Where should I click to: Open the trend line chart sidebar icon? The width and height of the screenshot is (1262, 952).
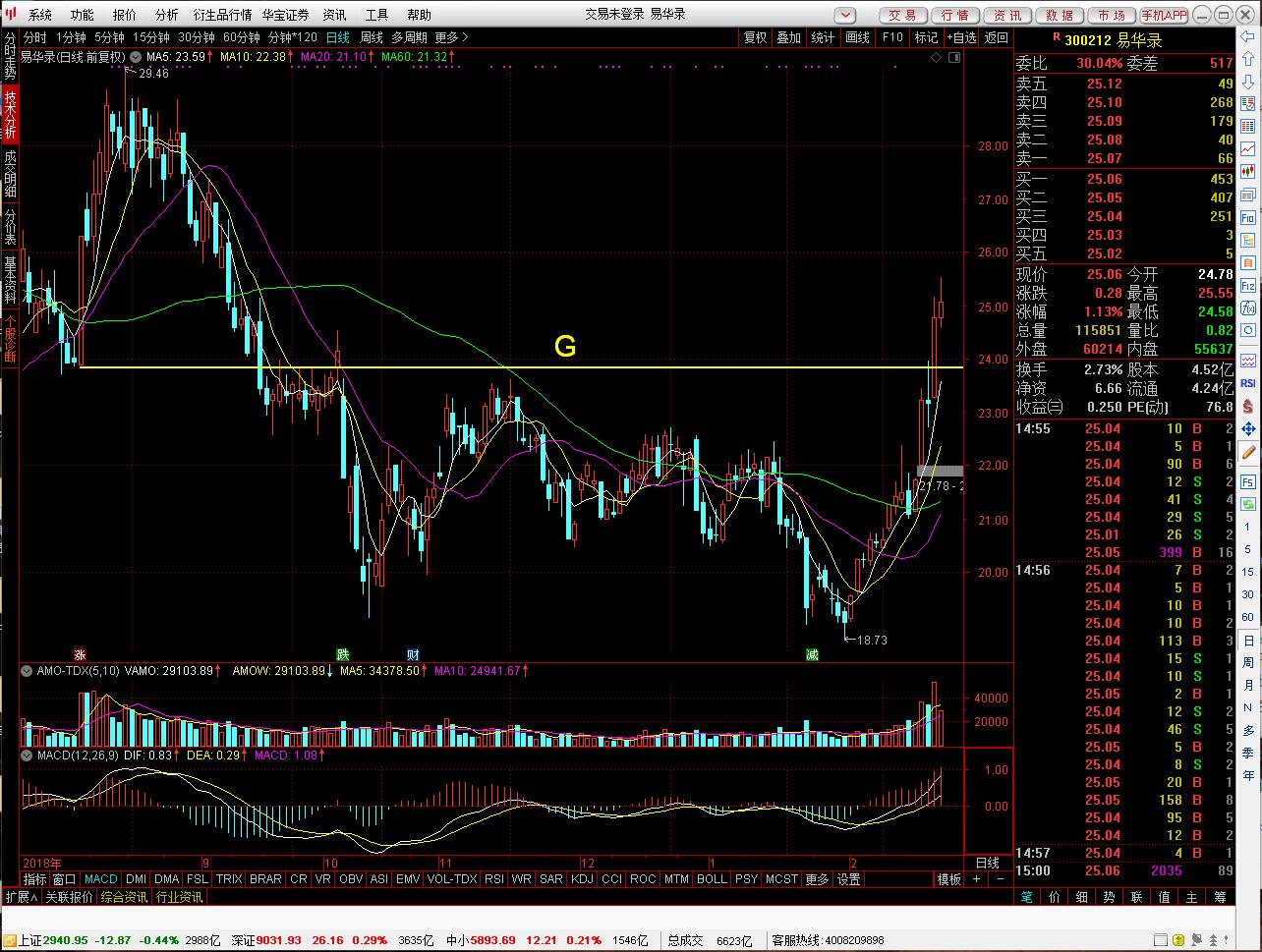coord(1248,148)
